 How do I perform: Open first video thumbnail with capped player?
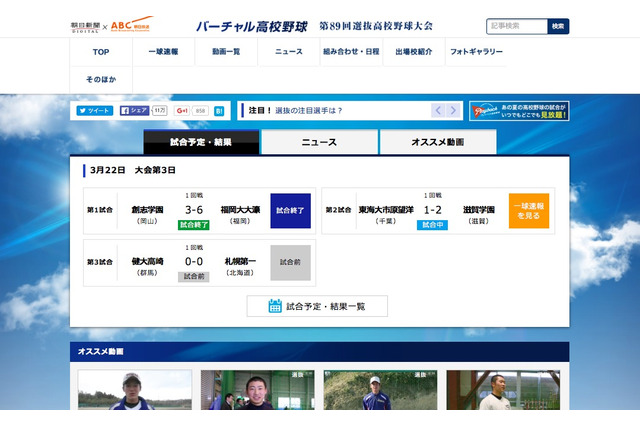point(135,390)
